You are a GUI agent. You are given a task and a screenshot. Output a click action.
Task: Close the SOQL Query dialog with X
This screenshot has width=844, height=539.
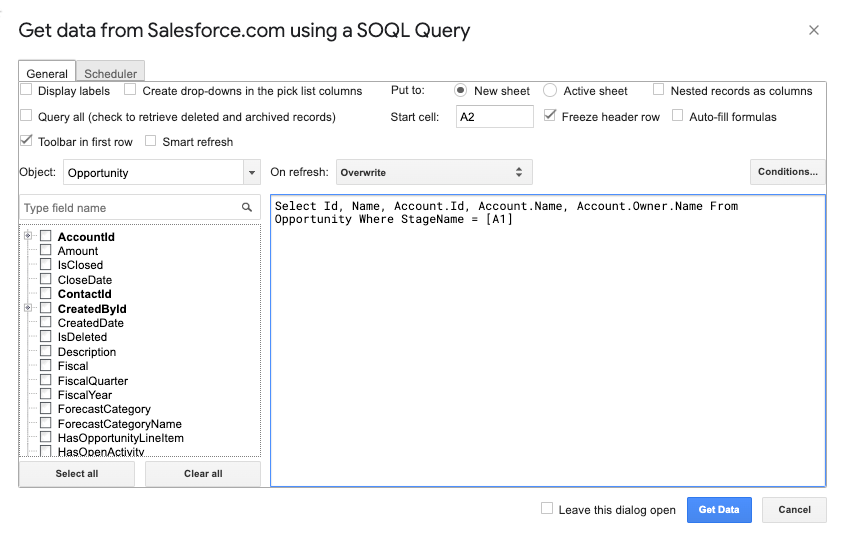coord(814,30)
